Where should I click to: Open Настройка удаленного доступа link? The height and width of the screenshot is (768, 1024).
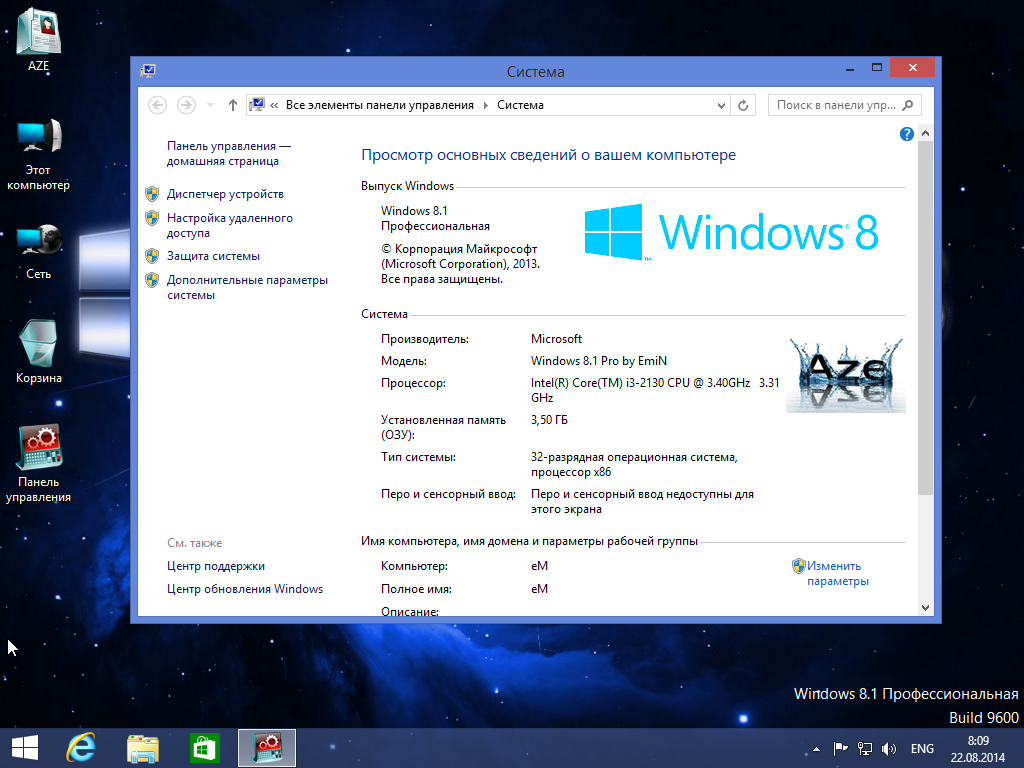(229, 225)
